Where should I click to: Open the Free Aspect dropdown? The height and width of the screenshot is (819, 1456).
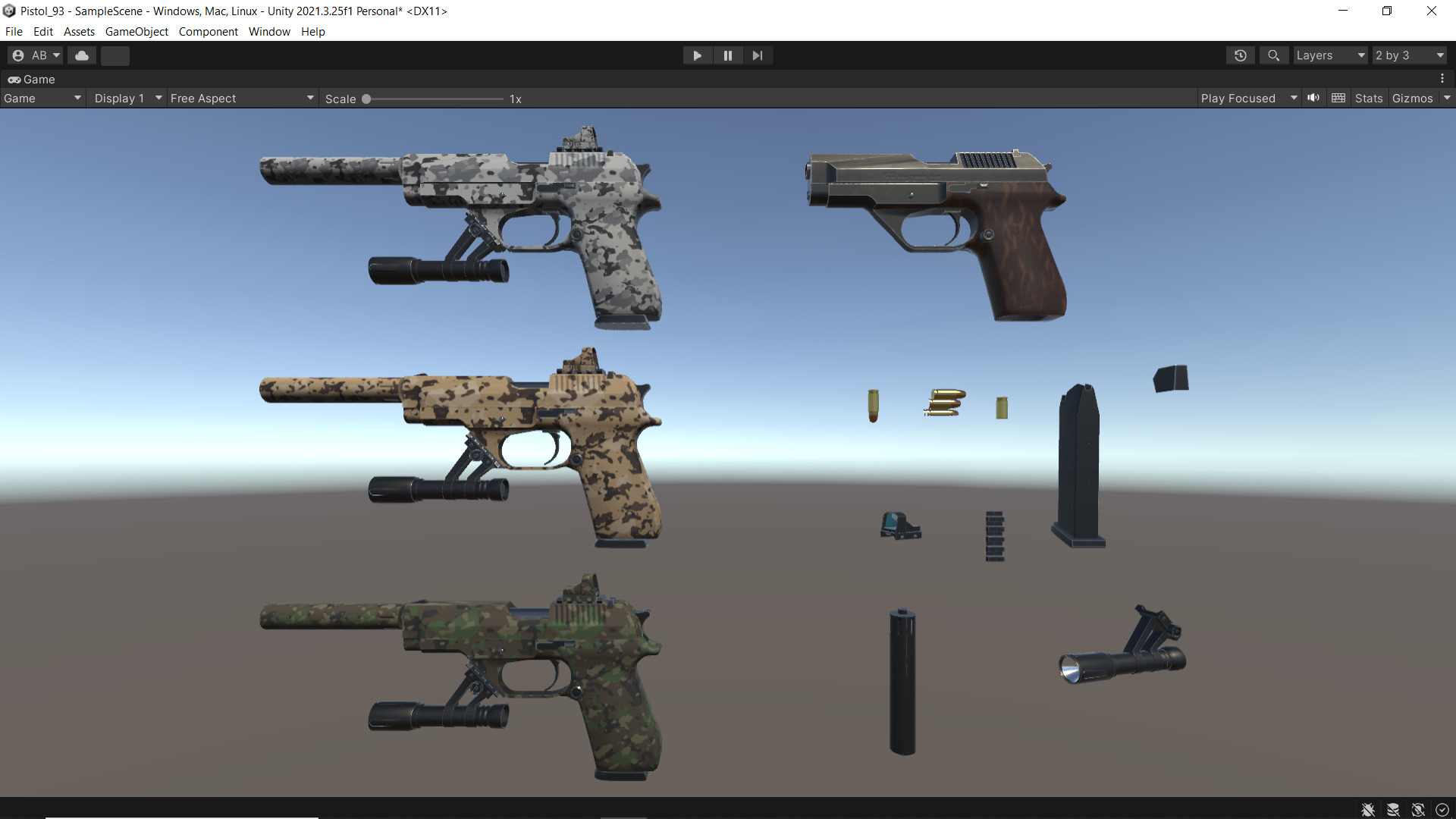point(242,99)
